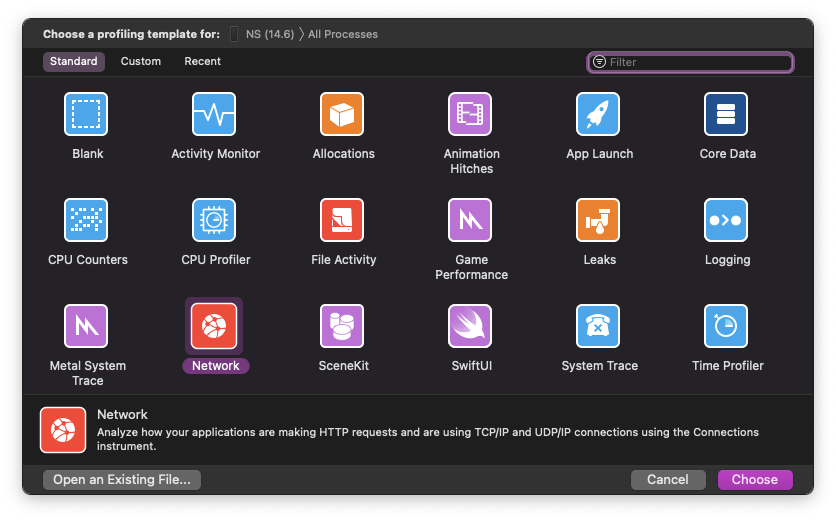Click the Leaks label text
Viewport: 836px width, 521px height.
(599, 260)
